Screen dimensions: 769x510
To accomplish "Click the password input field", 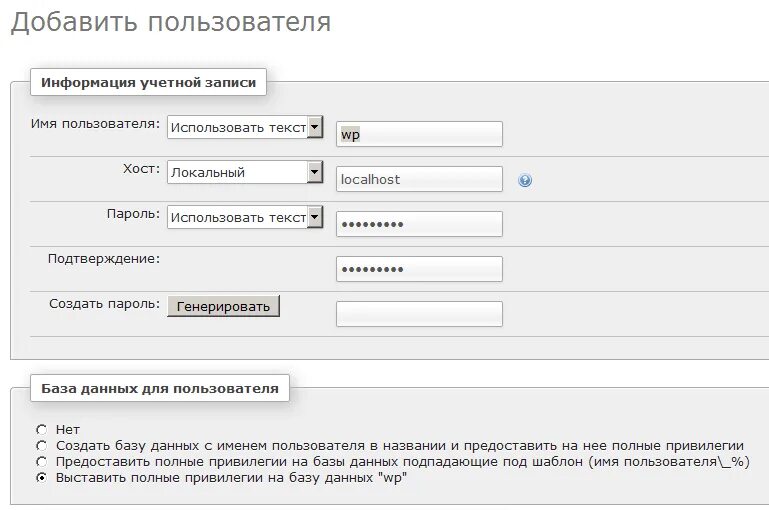I will click(419, 224).
